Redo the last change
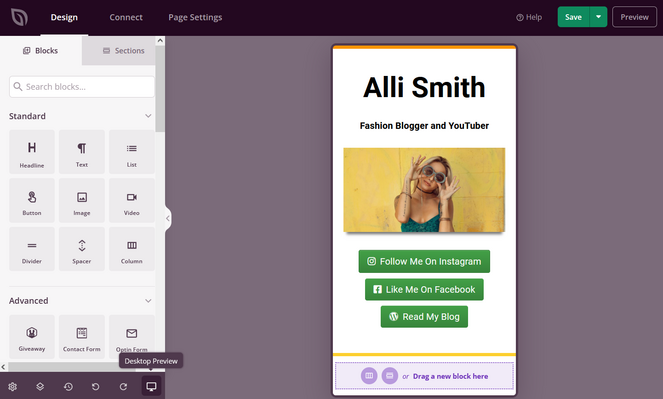The height and width of the screenshot is (399, 663). point(123,386)
